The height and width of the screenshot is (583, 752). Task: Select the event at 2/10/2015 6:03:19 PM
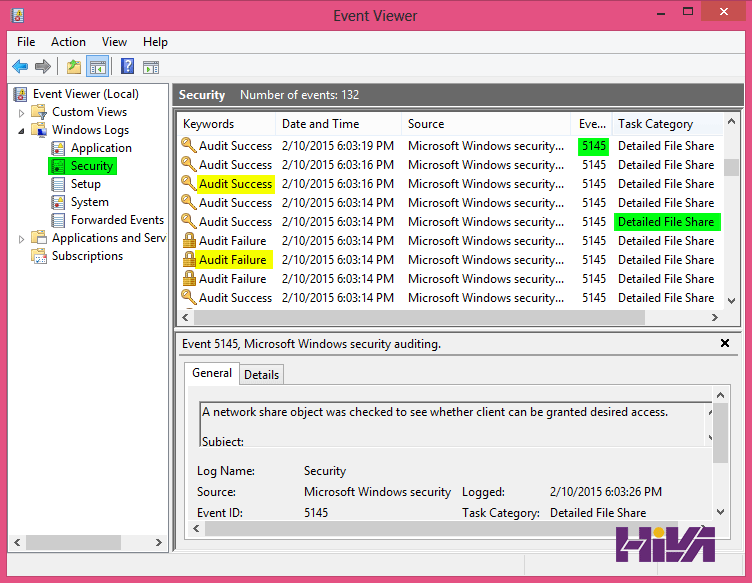(x=450, y=146)
